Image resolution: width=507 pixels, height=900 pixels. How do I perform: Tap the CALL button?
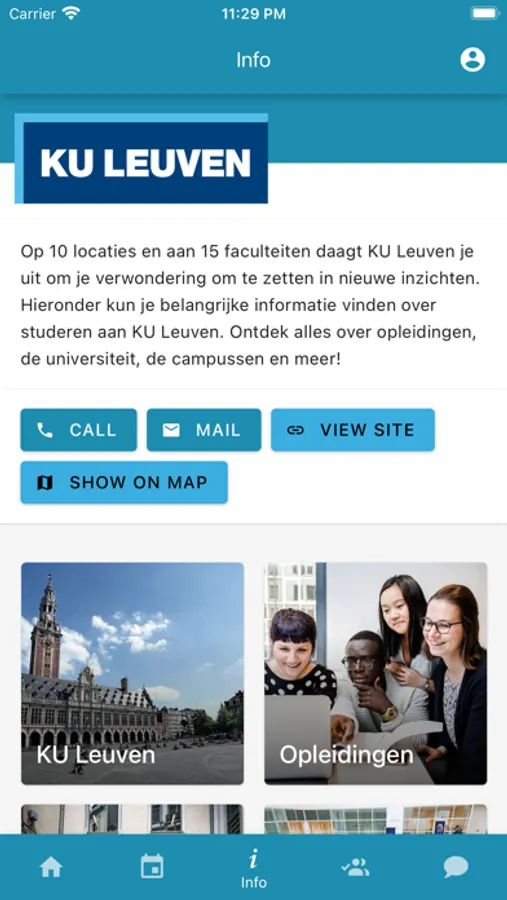(79, 430)
